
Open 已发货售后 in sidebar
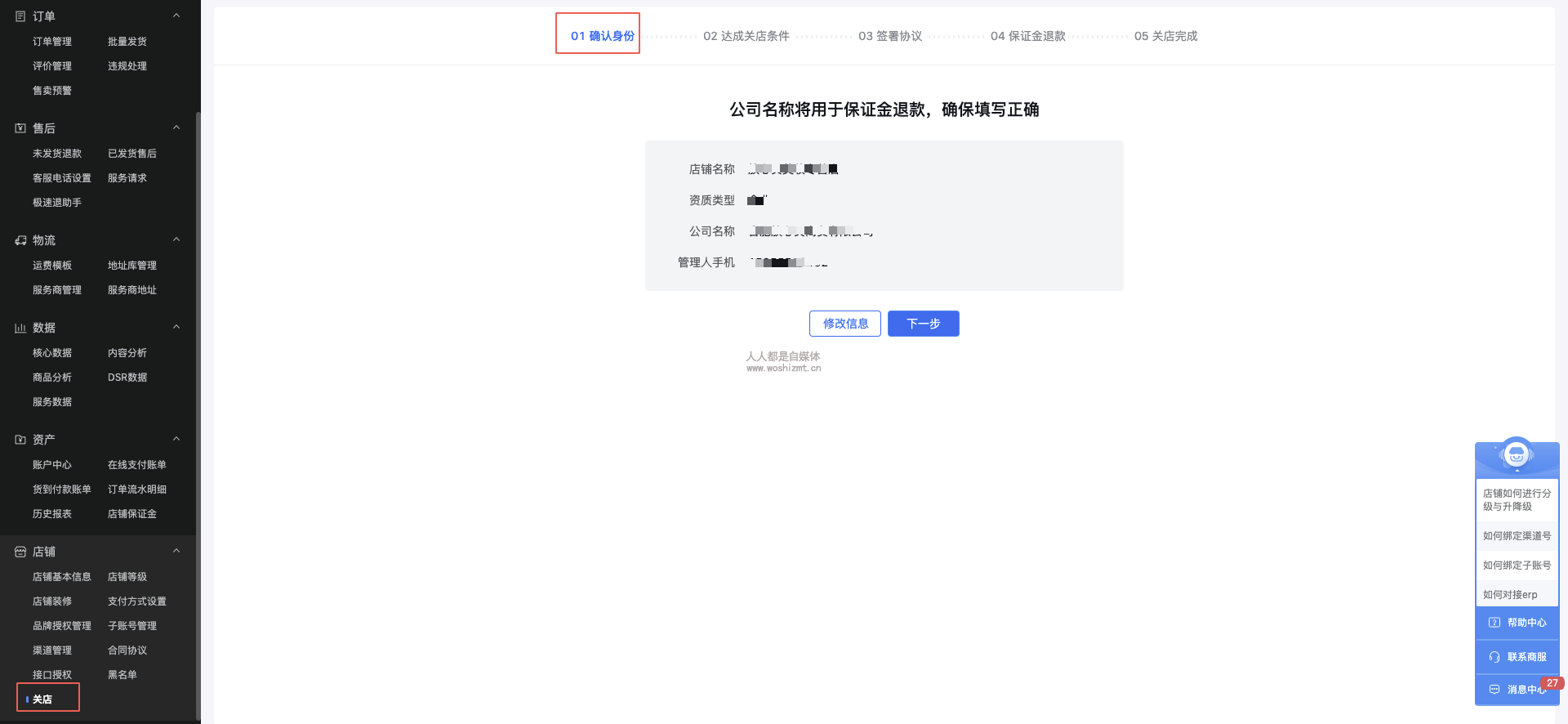pyautogui.click(x=132, y=154)
